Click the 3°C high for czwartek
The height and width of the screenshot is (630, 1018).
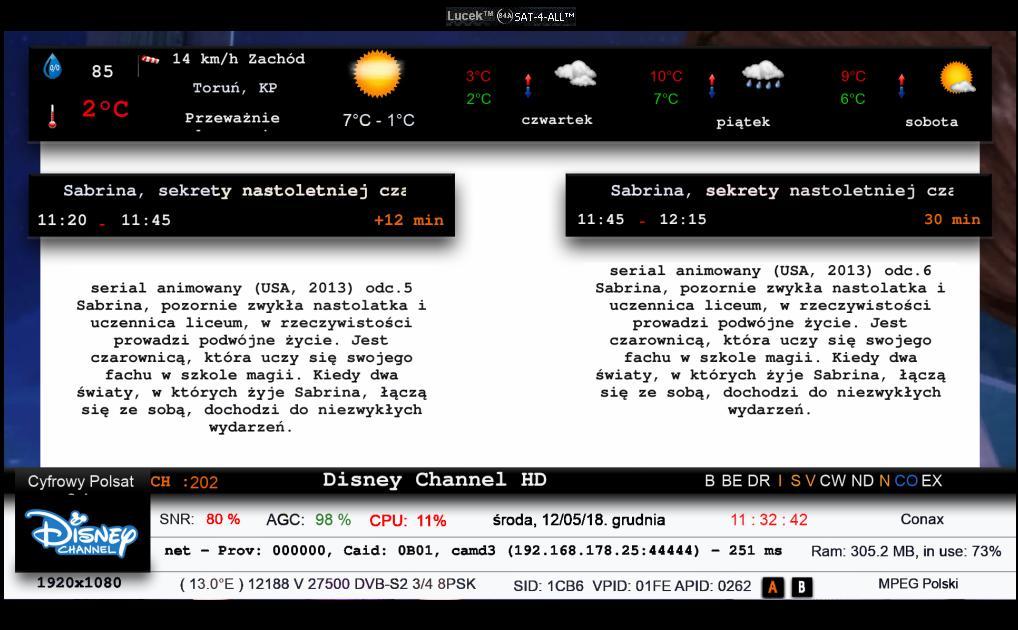point(478,77)
